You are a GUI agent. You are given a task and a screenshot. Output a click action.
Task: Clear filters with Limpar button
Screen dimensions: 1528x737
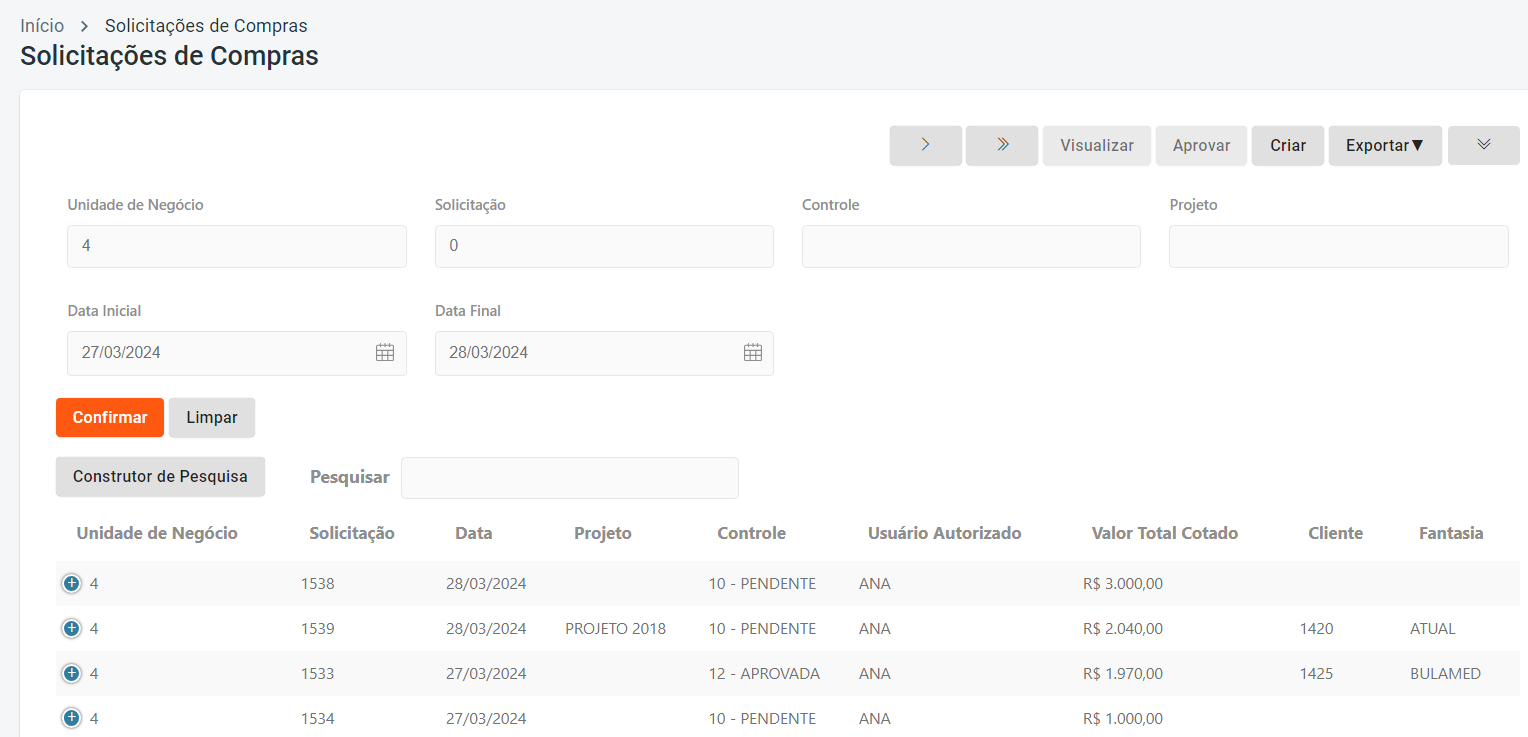(x=212, y=418)
